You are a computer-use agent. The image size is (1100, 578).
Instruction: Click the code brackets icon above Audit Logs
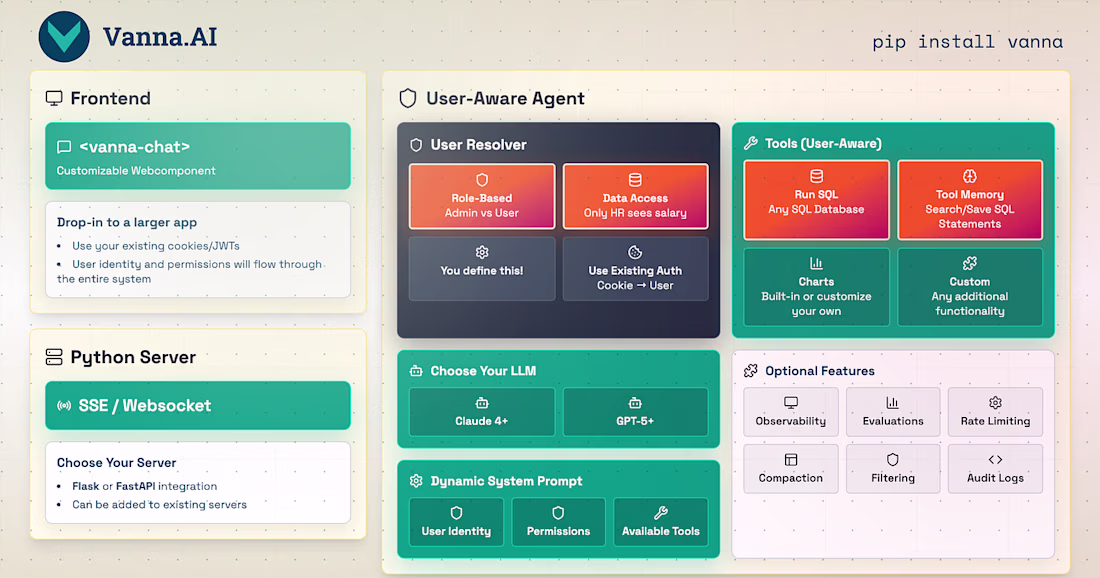pos(995,459)
